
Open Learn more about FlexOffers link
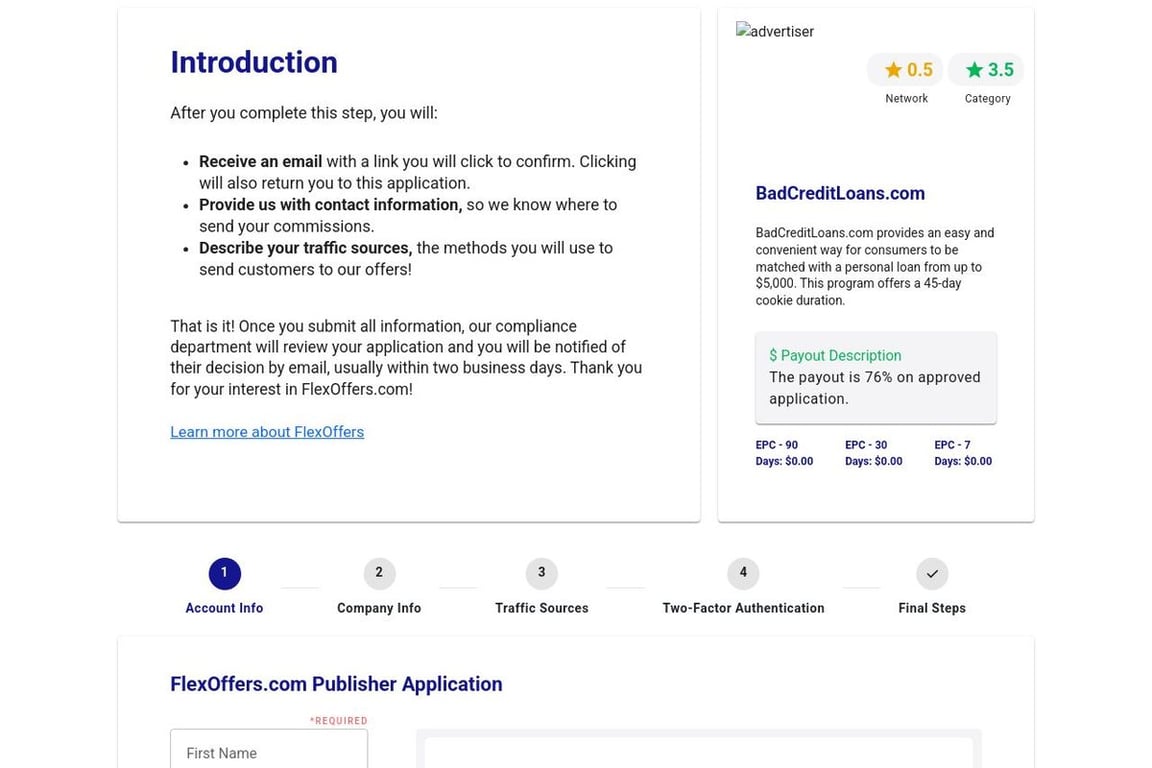267,432
